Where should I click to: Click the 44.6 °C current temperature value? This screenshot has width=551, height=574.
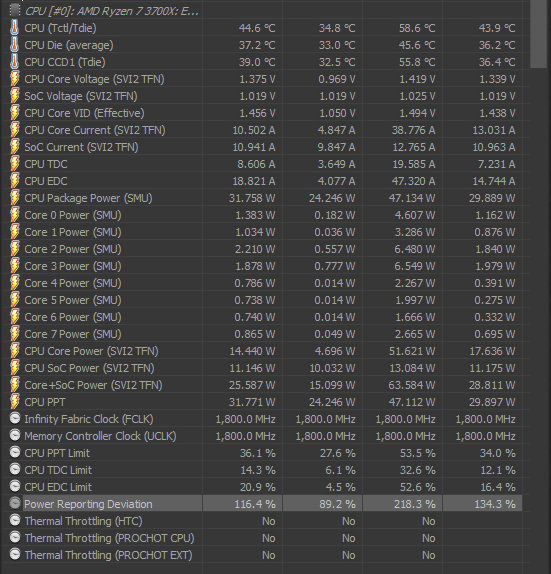tap(257, 28)
